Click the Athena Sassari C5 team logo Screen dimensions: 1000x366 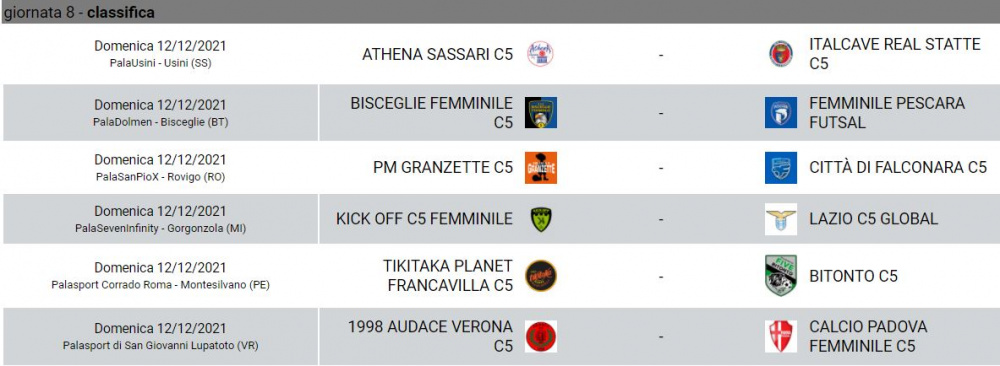(540, 54)
